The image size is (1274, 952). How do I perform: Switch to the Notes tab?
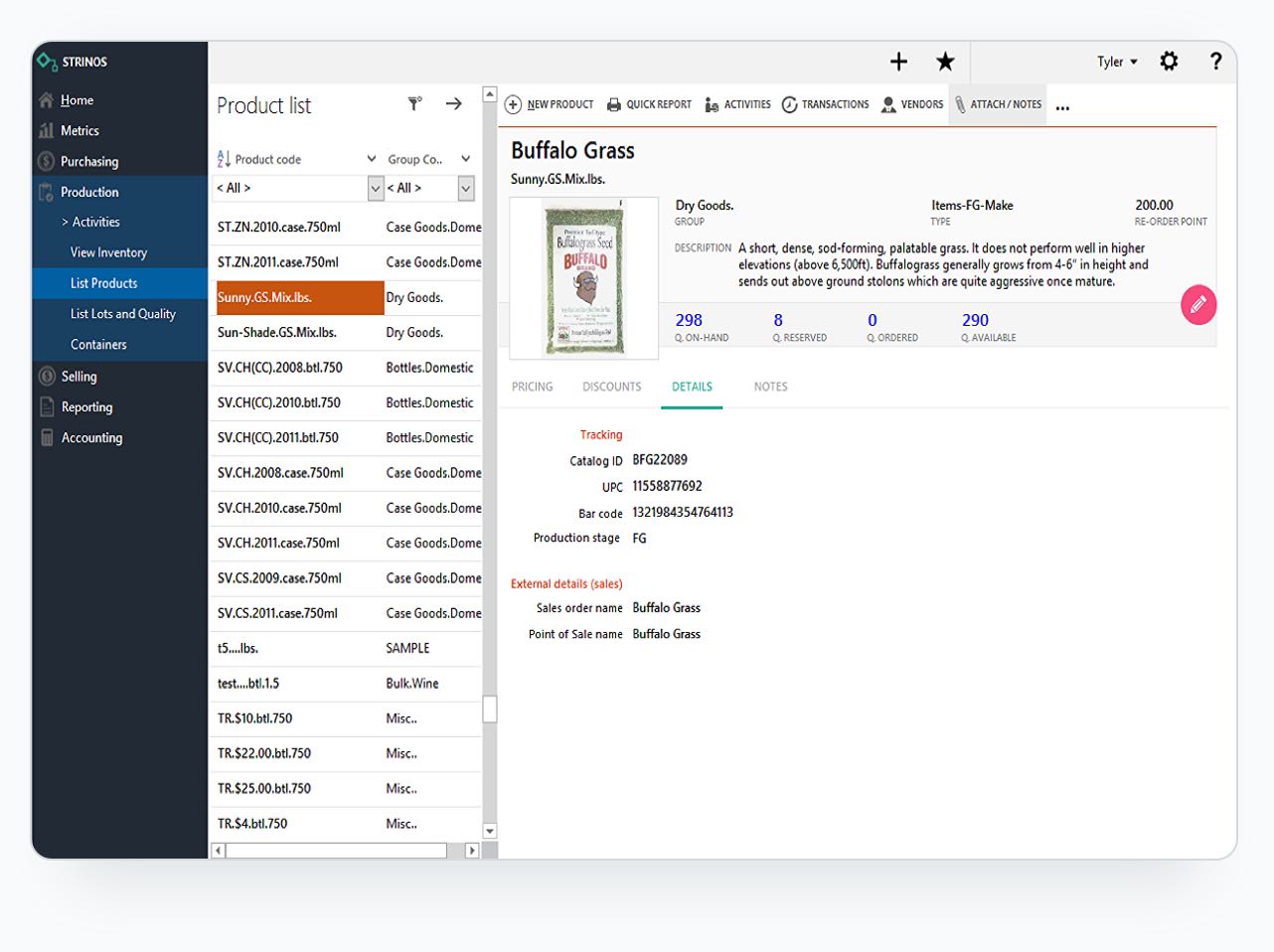[770, 387]
